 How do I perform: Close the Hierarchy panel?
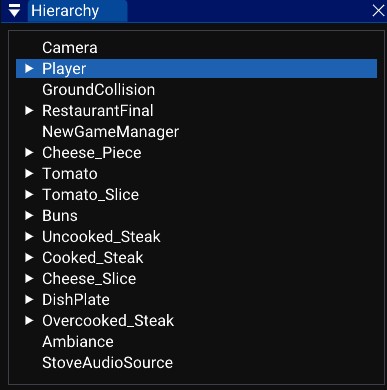(378, 11)
